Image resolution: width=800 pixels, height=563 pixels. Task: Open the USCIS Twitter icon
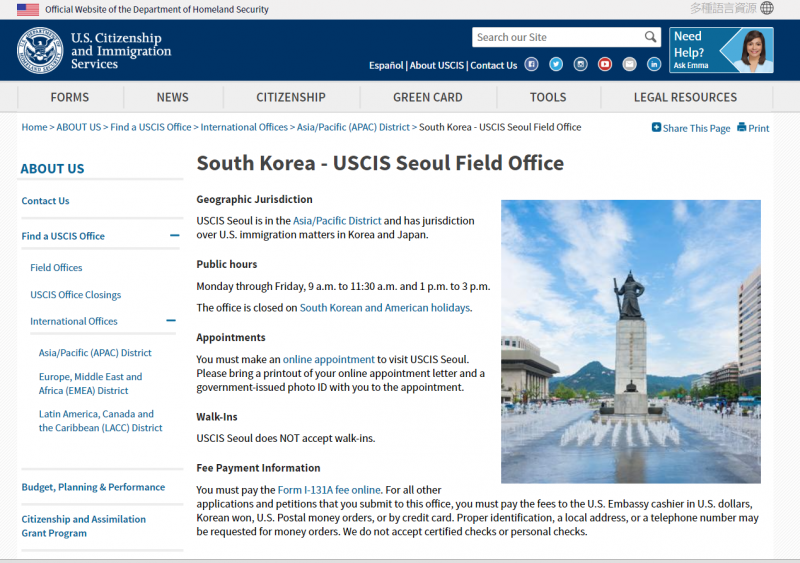click(x=556, y=64)
